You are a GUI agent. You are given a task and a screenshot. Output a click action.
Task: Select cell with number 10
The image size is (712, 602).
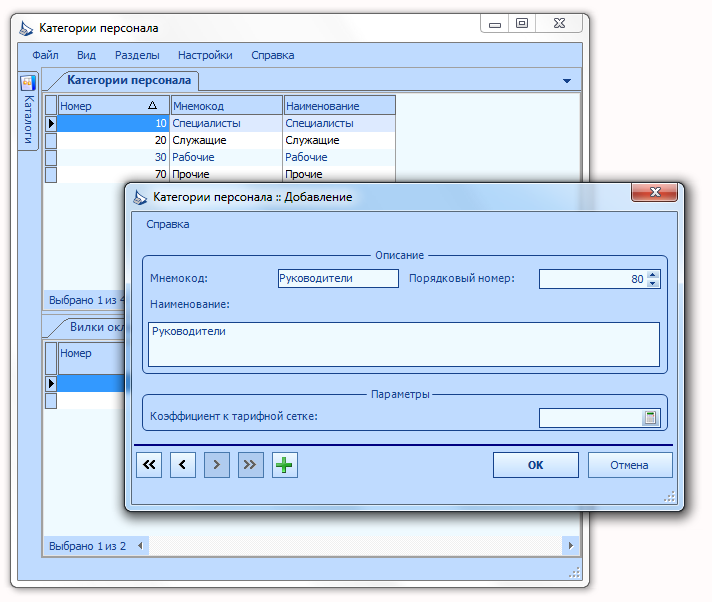[x=113, y=123]
